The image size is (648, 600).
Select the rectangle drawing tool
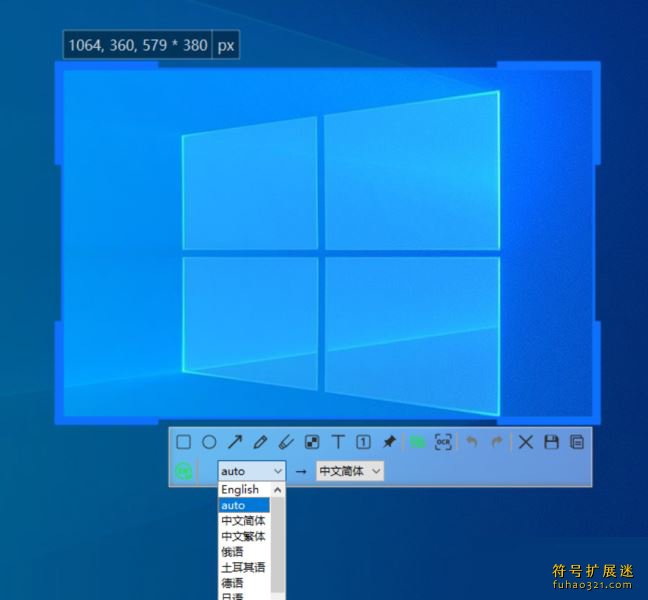point(184,442)
